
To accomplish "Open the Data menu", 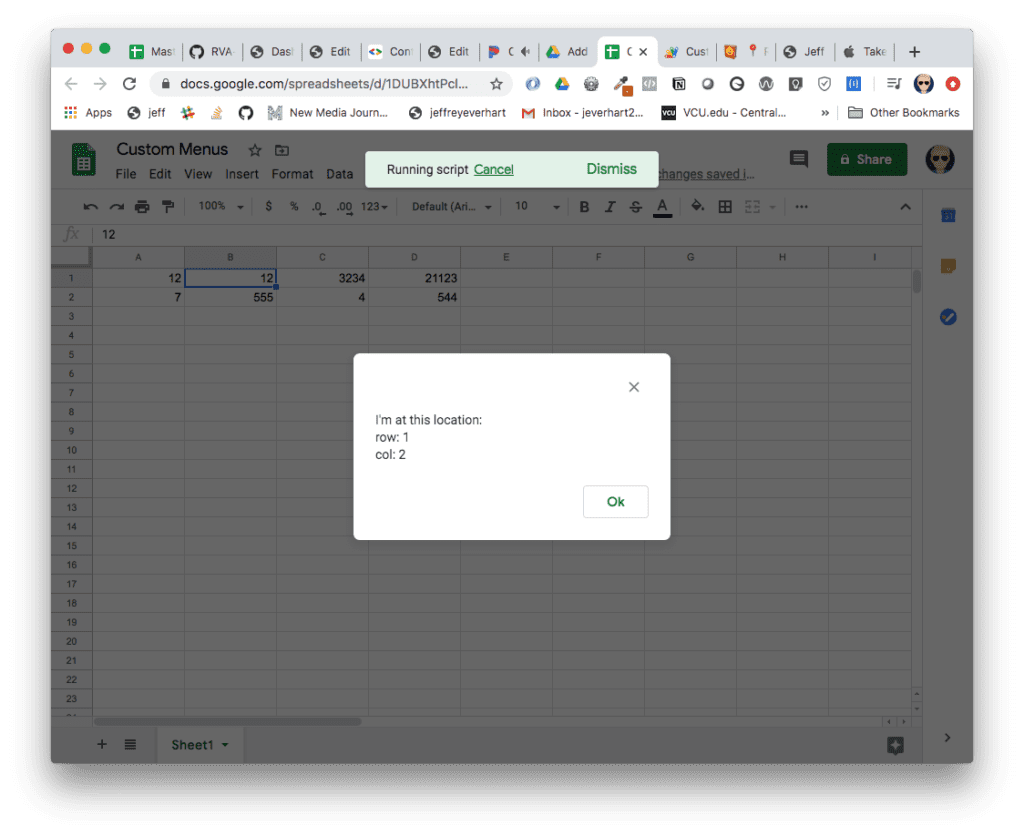I will 340,173.
